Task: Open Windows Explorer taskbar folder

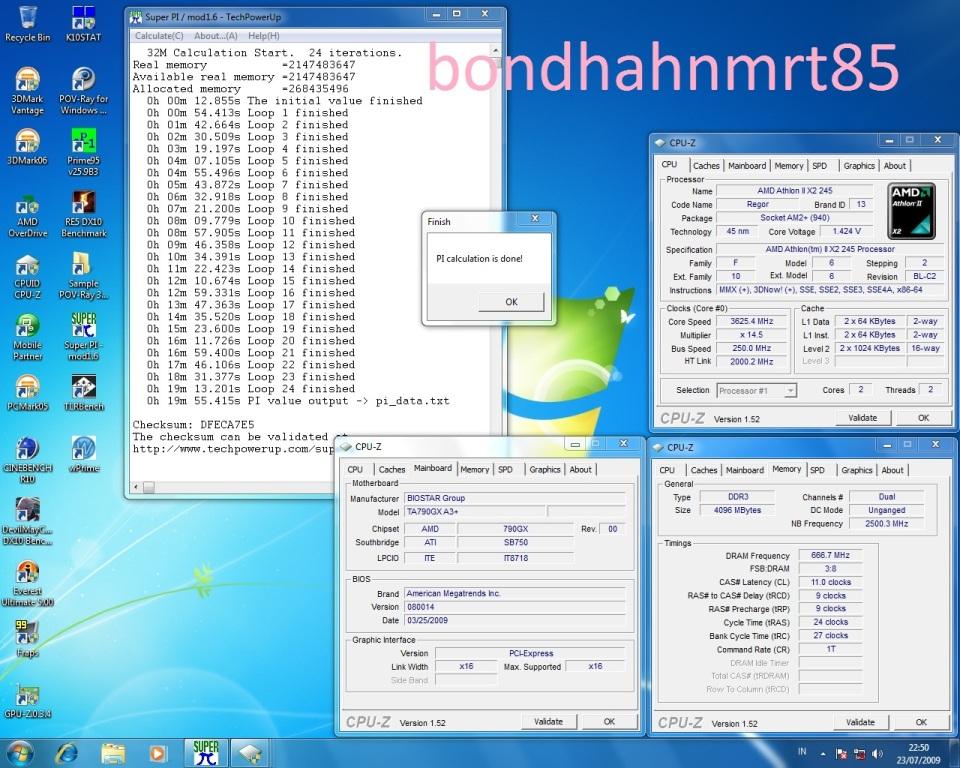Action: click(x=113, y=753)
